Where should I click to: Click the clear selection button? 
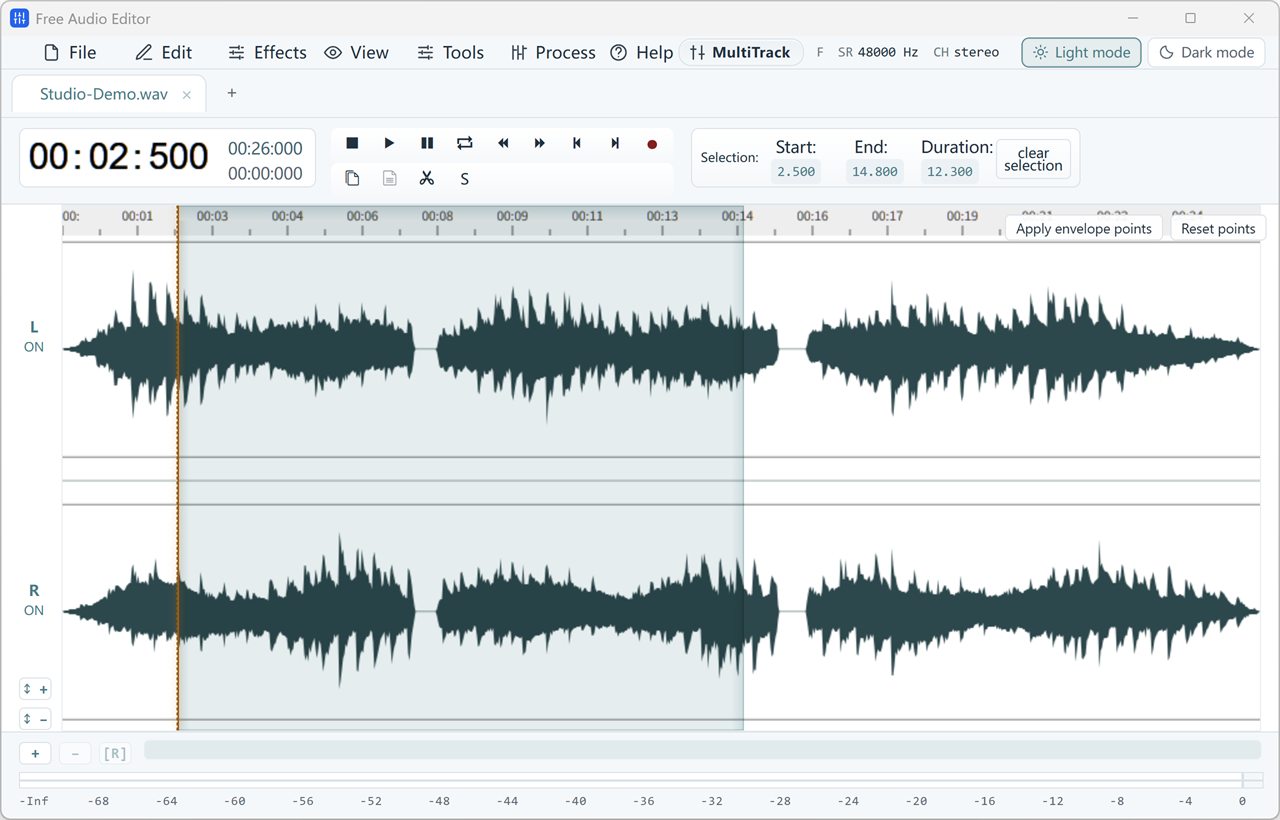coord(1033,159)
